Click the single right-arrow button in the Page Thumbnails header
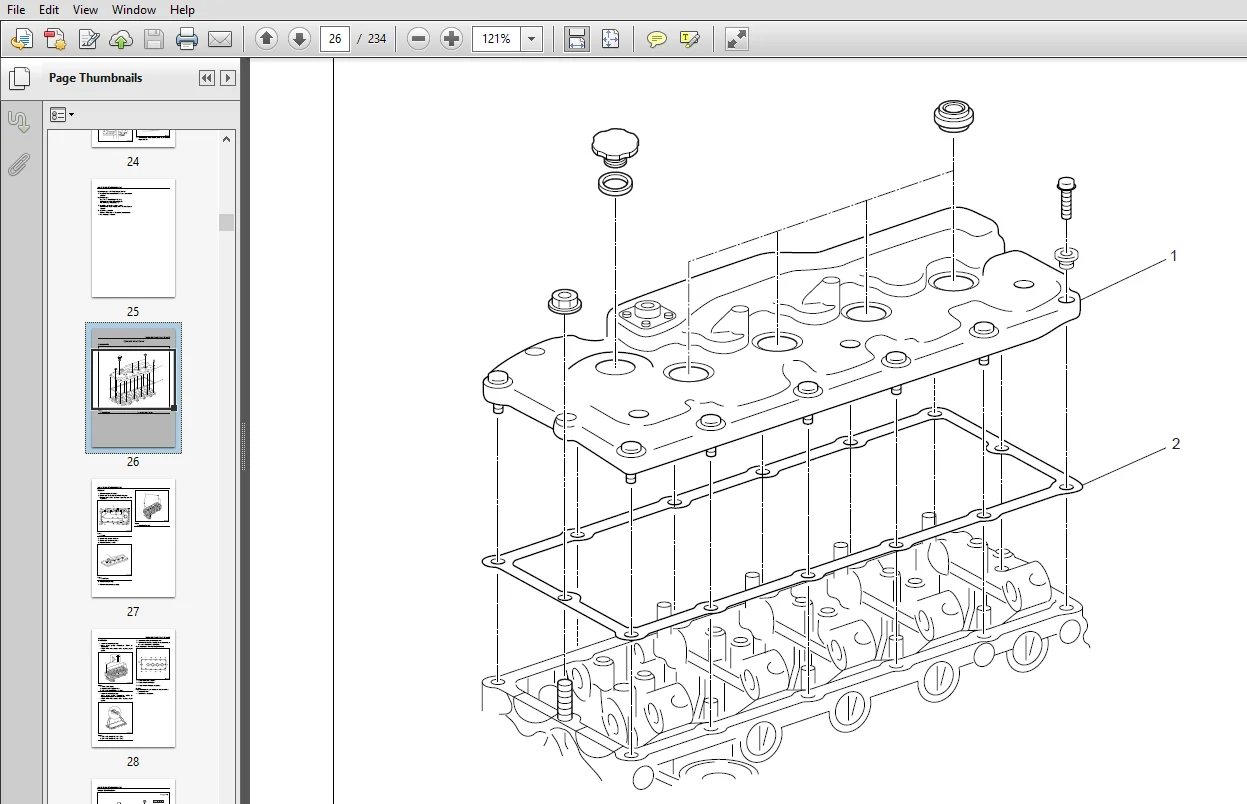The width and height of the screenshot is (1247, 804). (228, 78)
